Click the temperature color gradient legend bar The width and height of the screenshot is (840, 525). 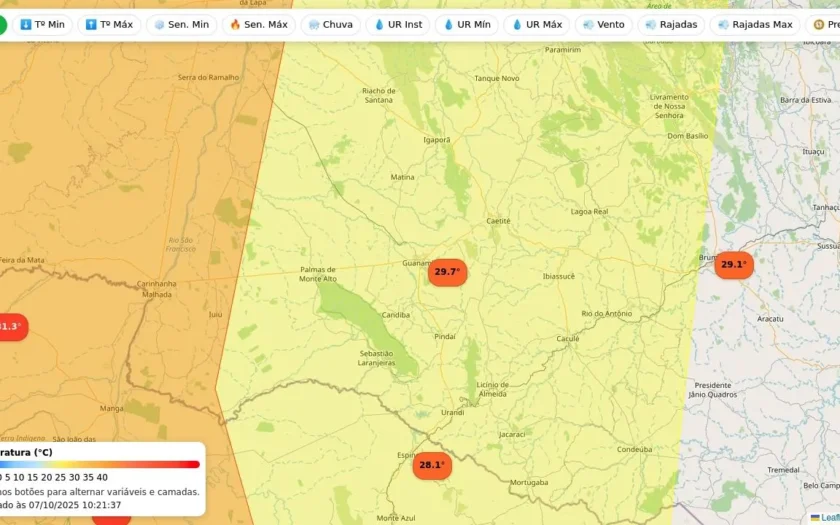100,464
